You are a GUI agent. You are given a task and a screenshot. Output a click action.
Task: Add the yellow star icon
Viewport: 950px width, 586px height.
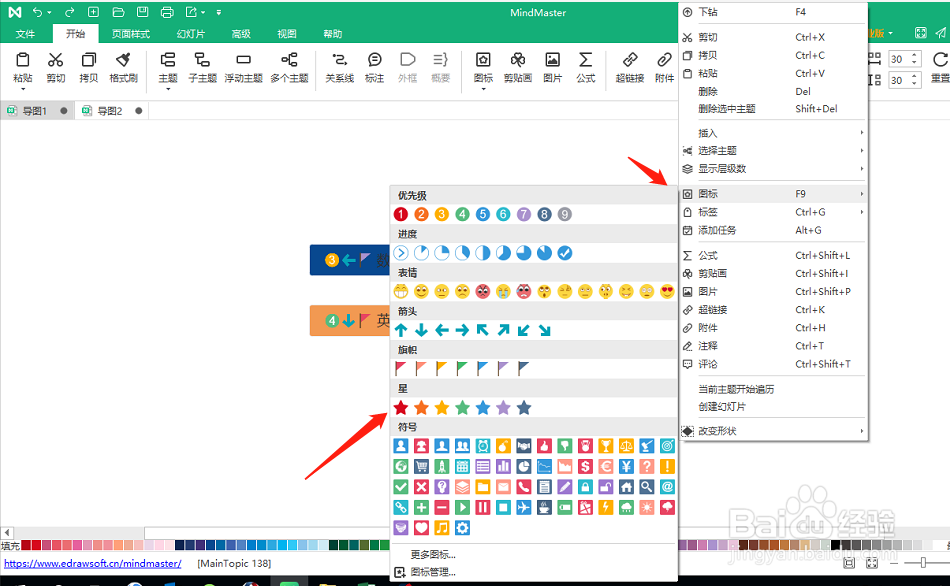442,408
